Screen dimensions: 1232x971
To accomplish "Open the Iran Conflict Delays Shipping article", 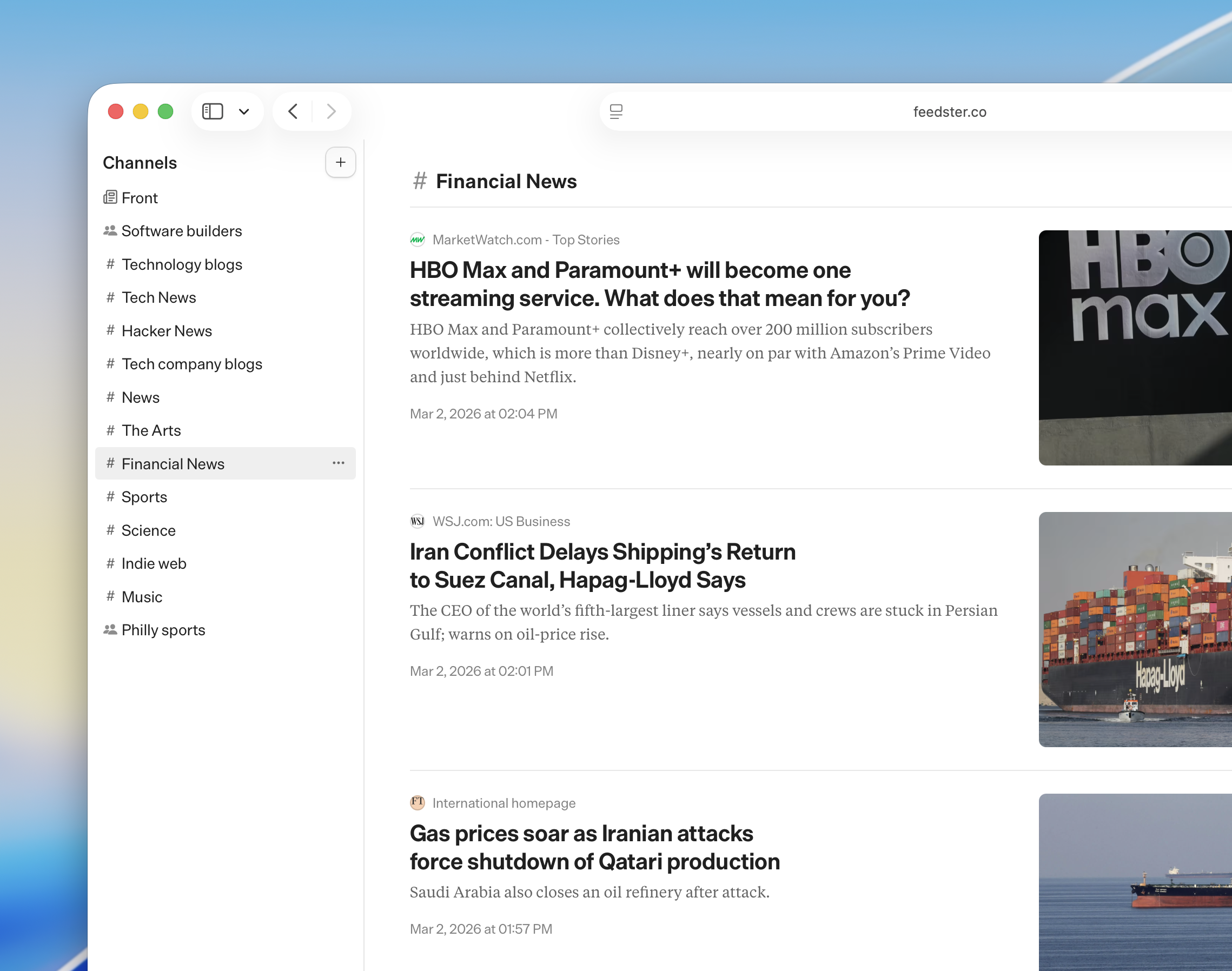I will click(601, 566).
